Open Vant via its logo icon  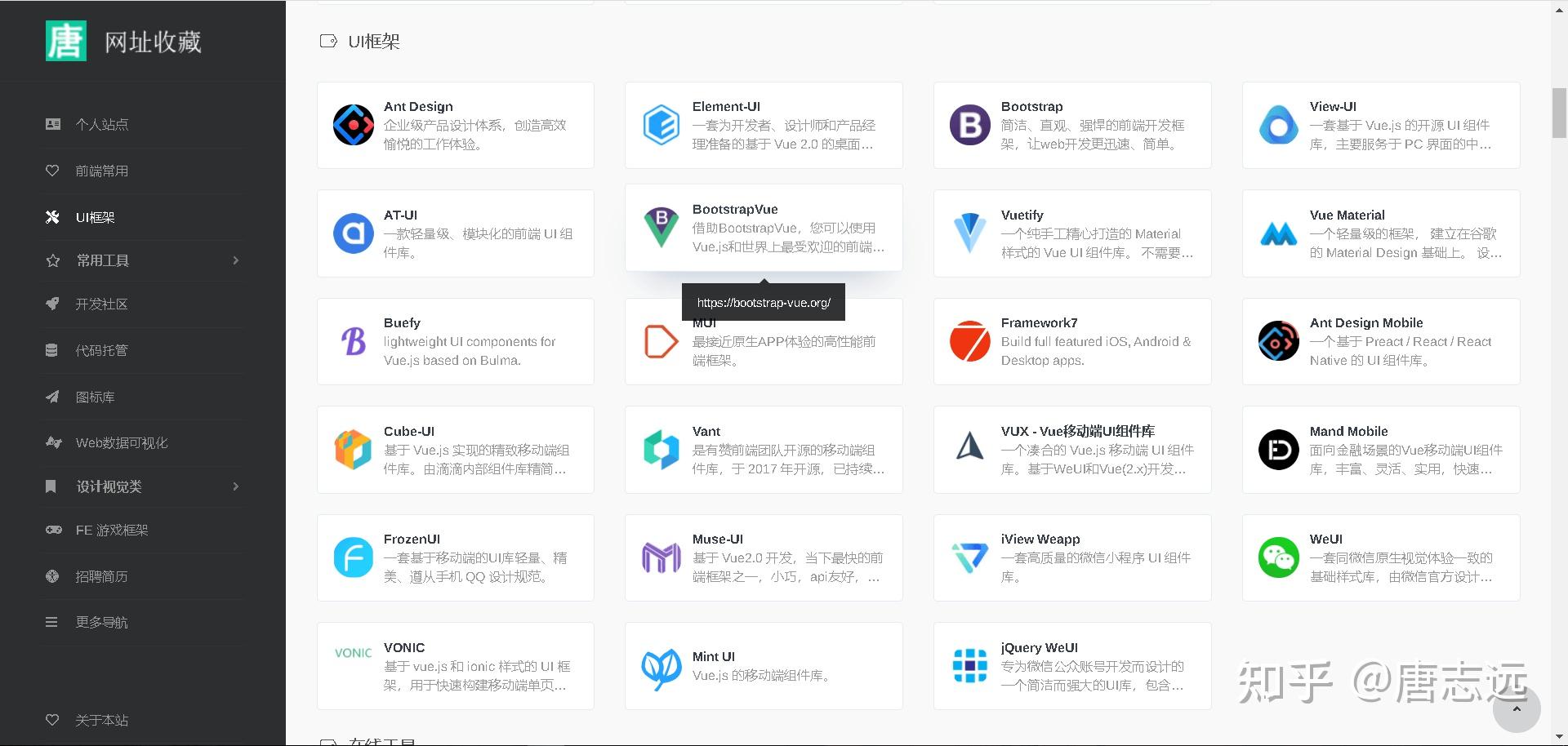pyautogui.click(x=661, y=449)
